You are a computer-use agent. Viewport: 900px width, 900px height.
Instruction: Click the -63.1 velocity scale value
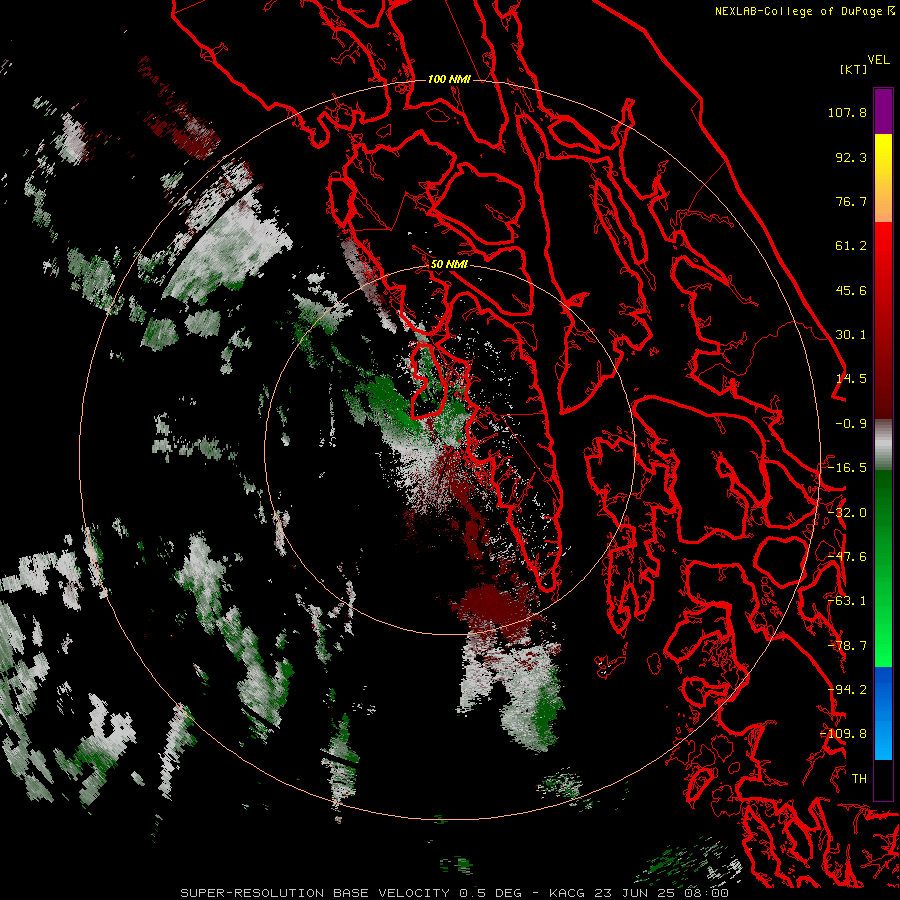(x=847, y=601)
